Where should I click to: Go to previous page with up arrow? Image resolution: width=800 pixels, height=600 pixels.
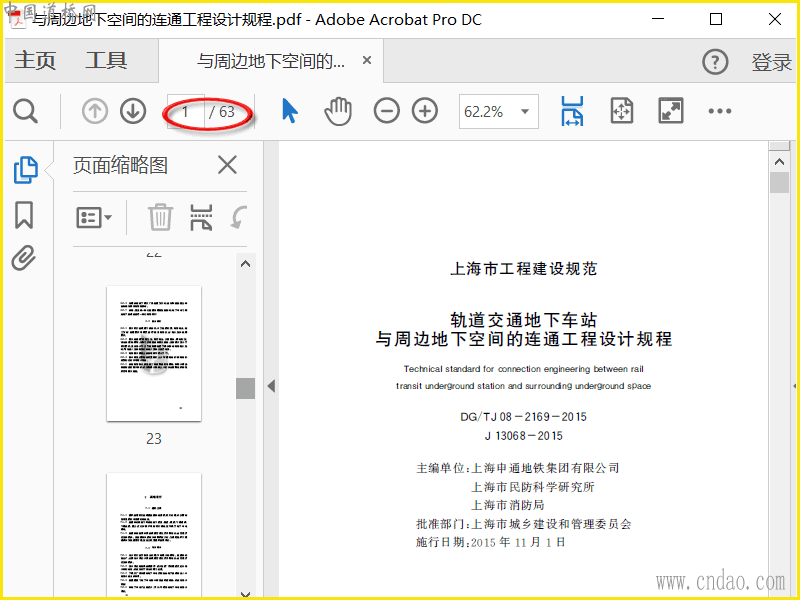click(x=94, y=111)
